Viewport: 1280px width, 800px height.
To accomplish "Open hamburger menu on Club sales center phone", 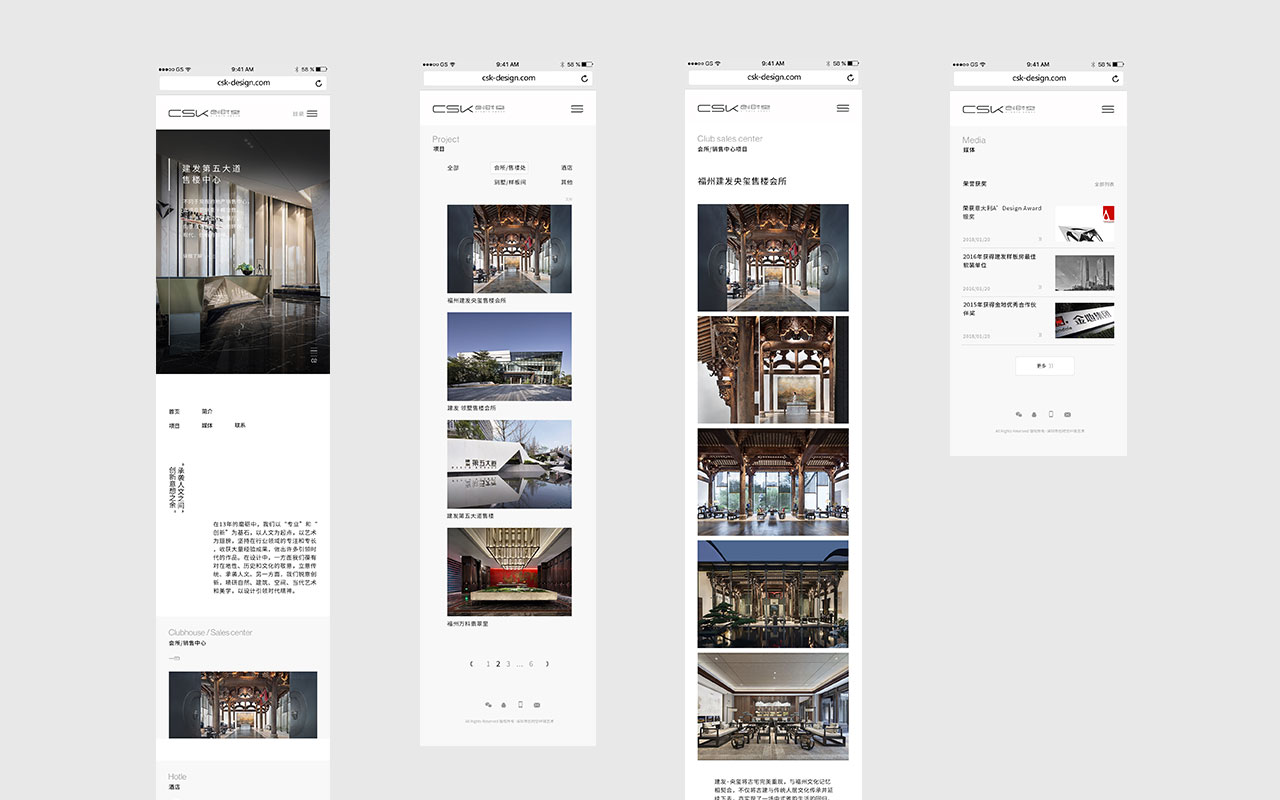I will coord(843,108).
